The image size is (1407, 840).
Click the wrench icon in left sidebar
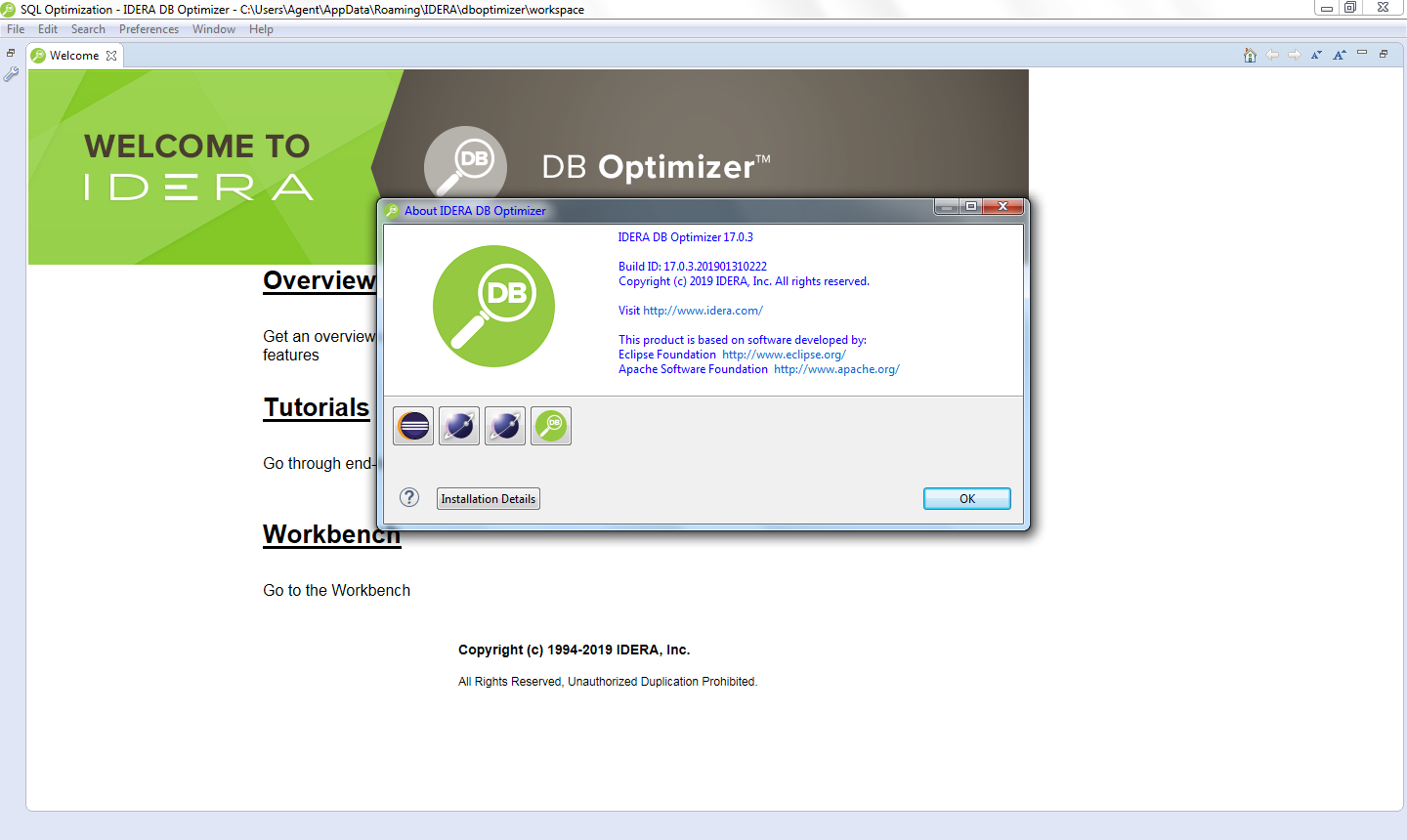(x=12, y=74)
